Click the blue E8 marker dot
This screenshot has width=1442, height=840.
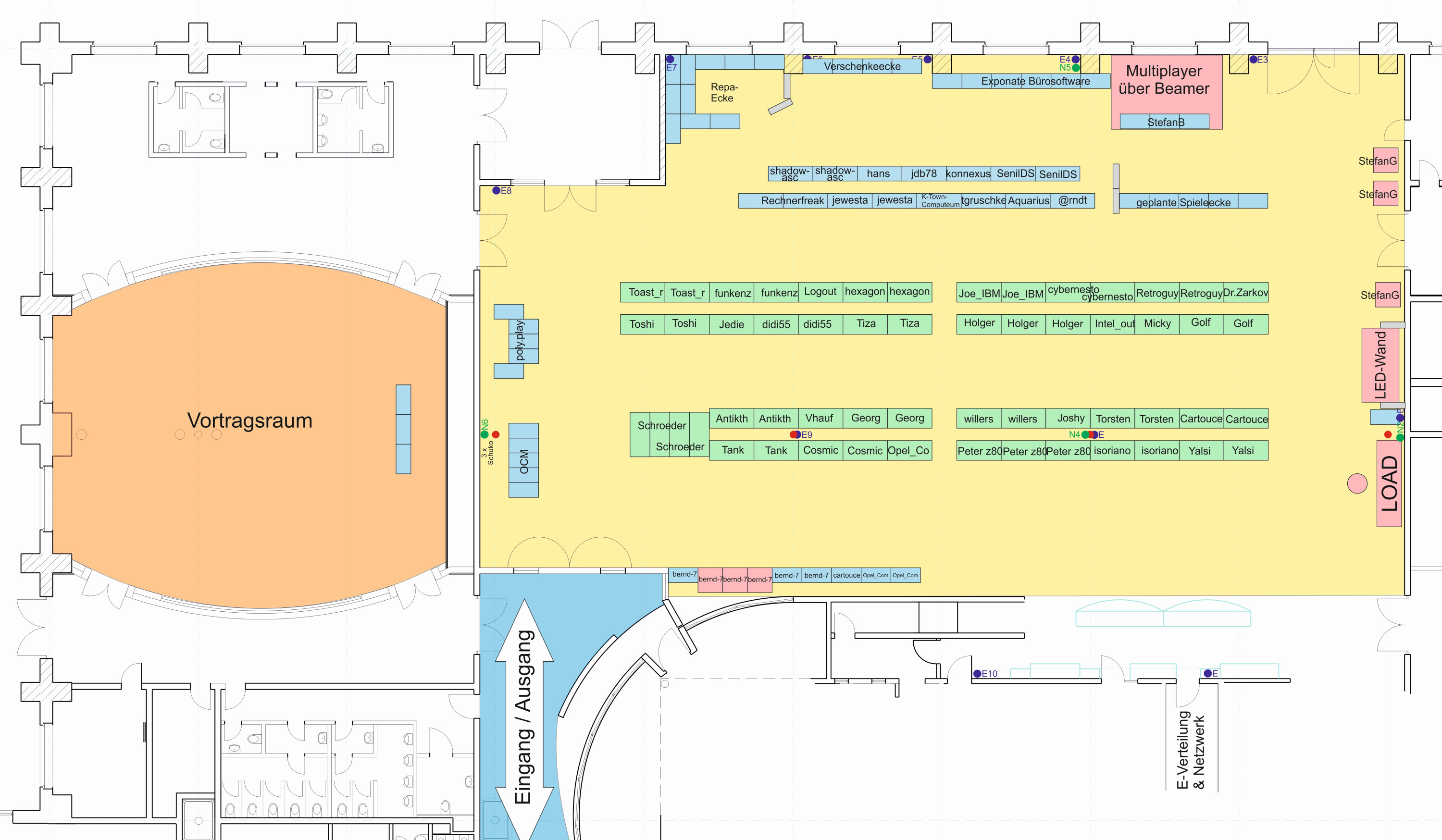point(496,191)
